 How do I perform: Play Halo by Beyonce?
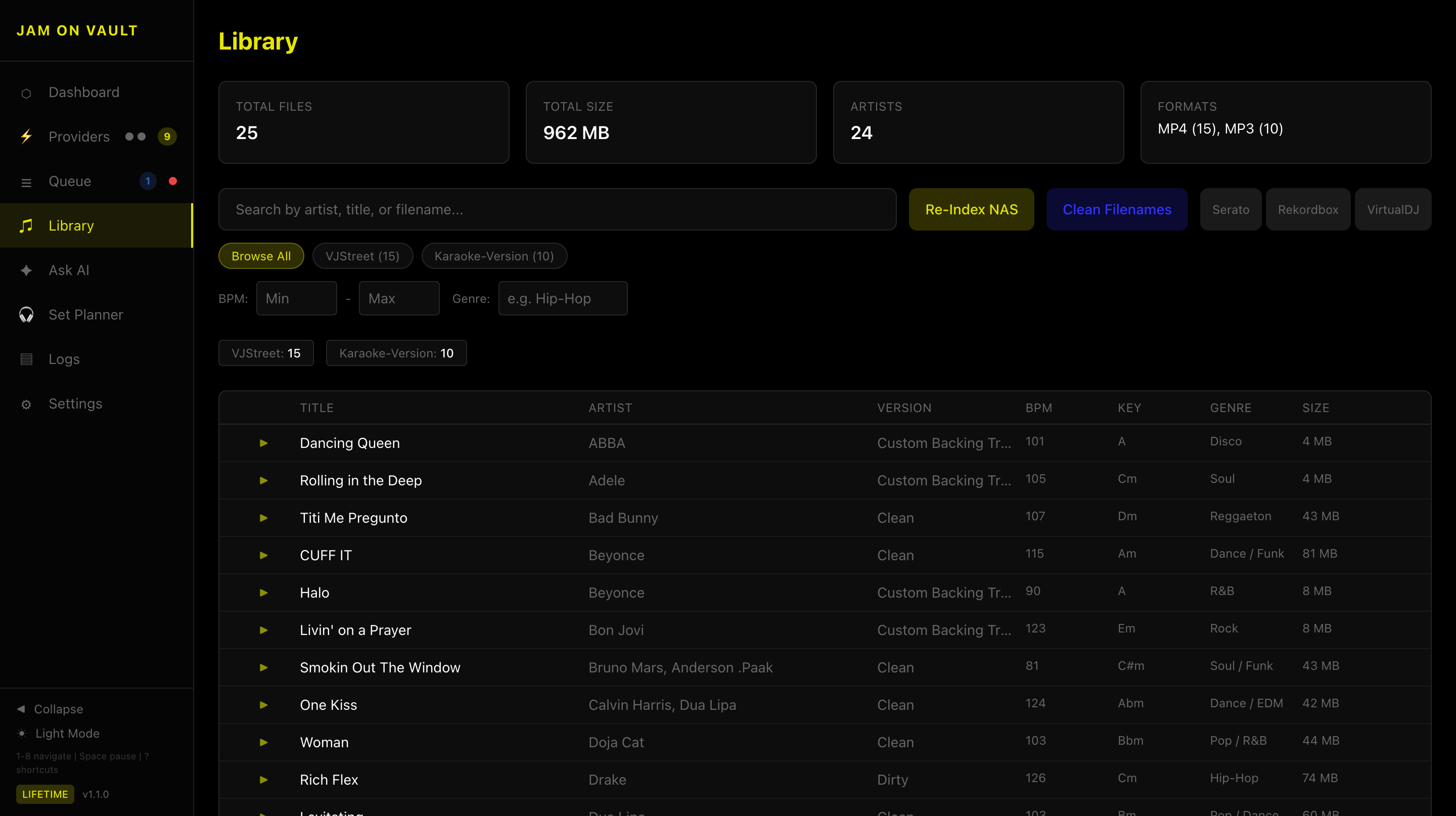pos(263,593)
